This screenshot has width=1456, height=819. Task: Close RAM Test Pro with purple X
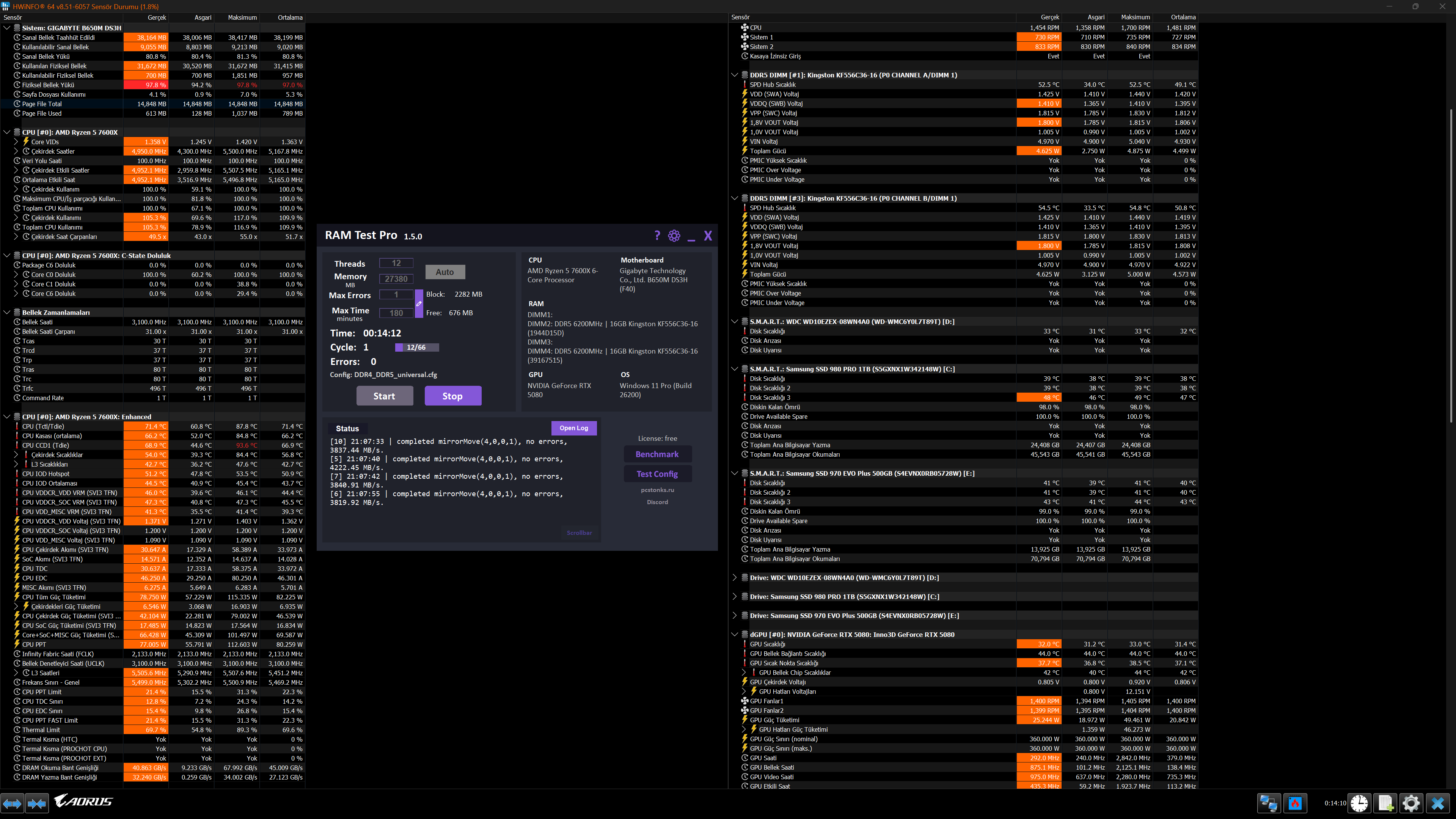[708, 236]
